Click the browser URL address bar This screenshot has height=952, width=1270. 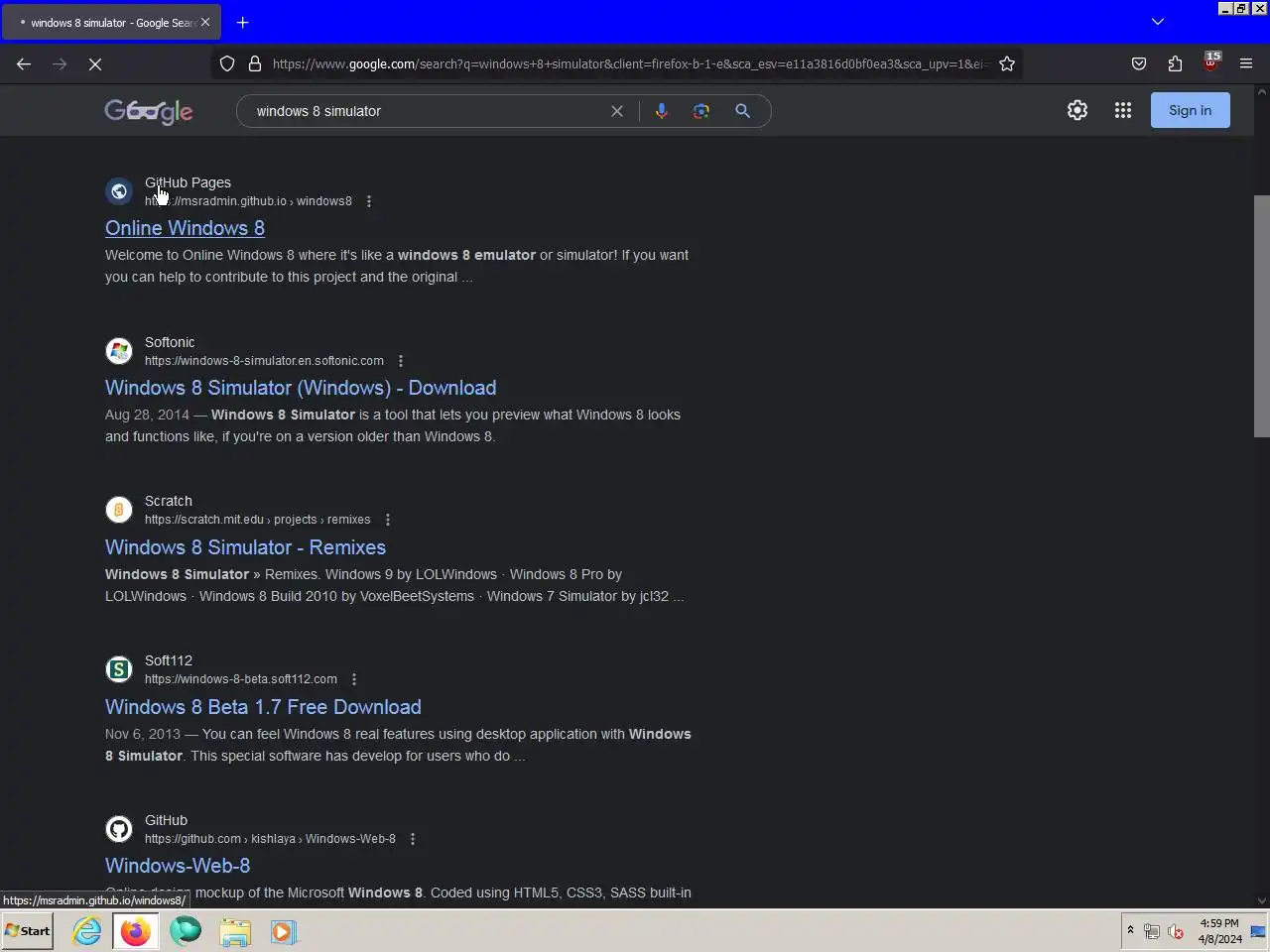pyautogui.click(x=630, y=63)
